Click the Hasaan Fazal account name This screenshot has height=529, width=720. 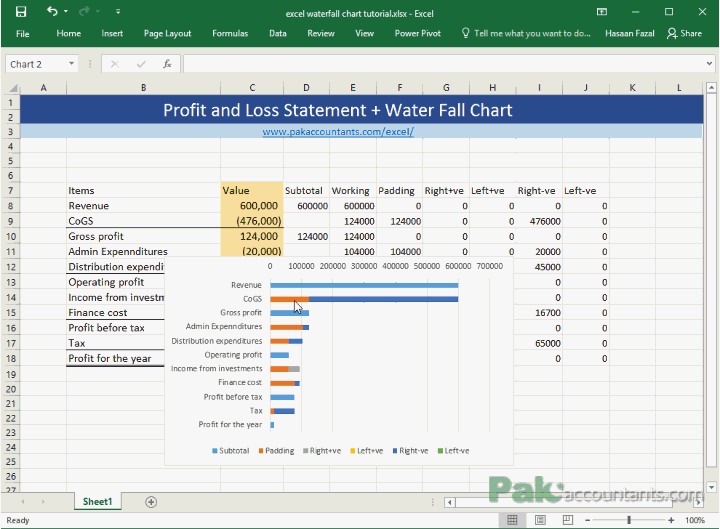point(630,33)
